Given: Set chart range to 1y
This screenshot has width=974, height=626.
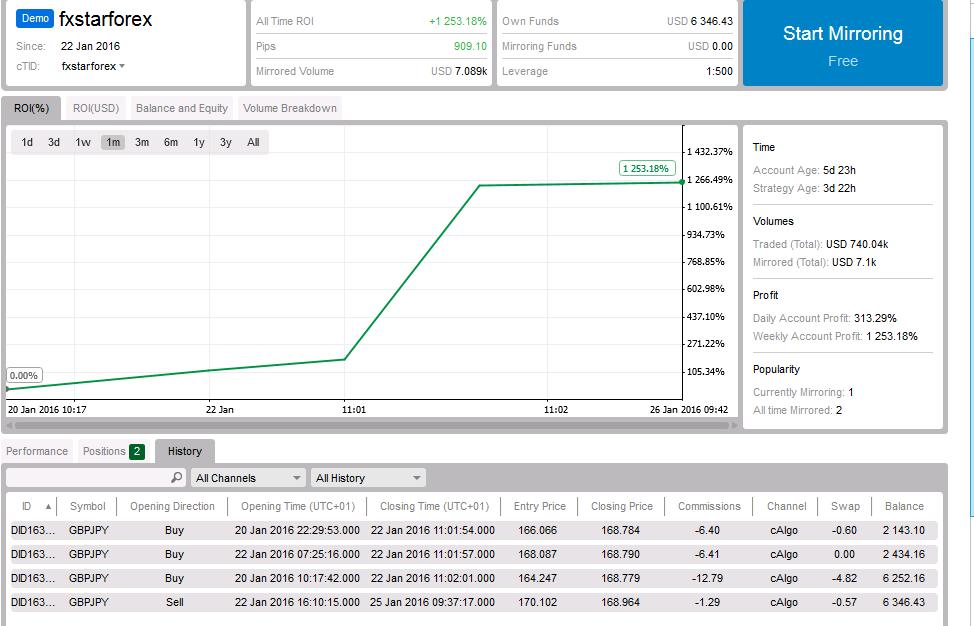Looking at the screenshot, I should 199,142.
